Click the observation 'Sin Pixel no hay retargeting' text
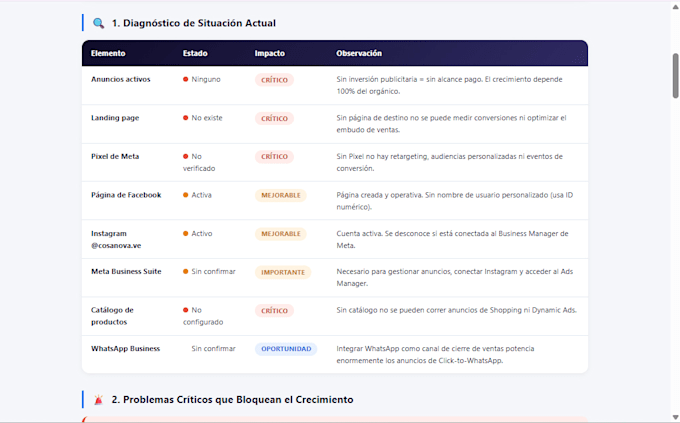This screenshot has height=423, width=680. pos(449,162)
